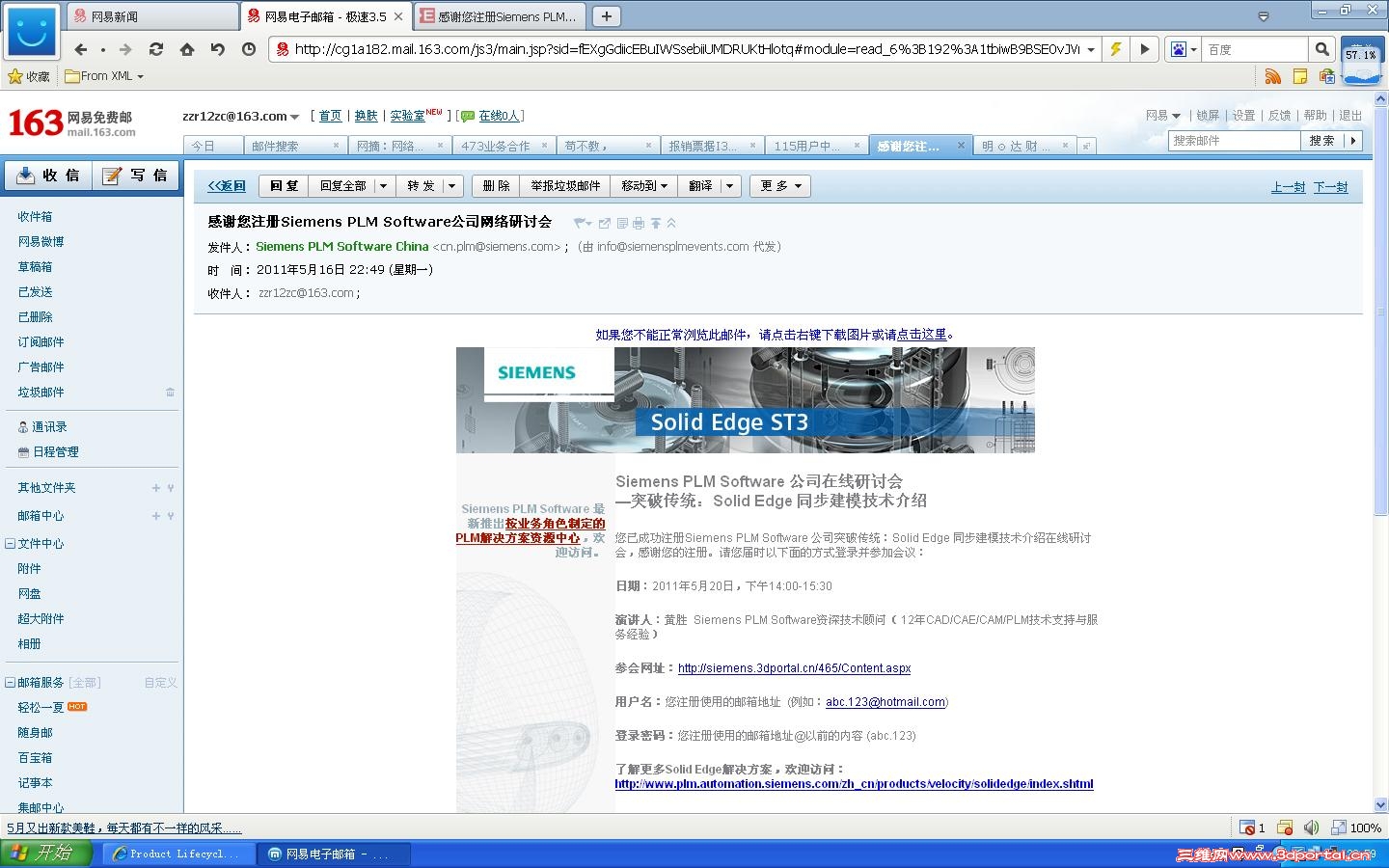Open the 移动到 move-to dropdown
The width and height of the screenshot is (1389, 868).
[x=644, y=186]
